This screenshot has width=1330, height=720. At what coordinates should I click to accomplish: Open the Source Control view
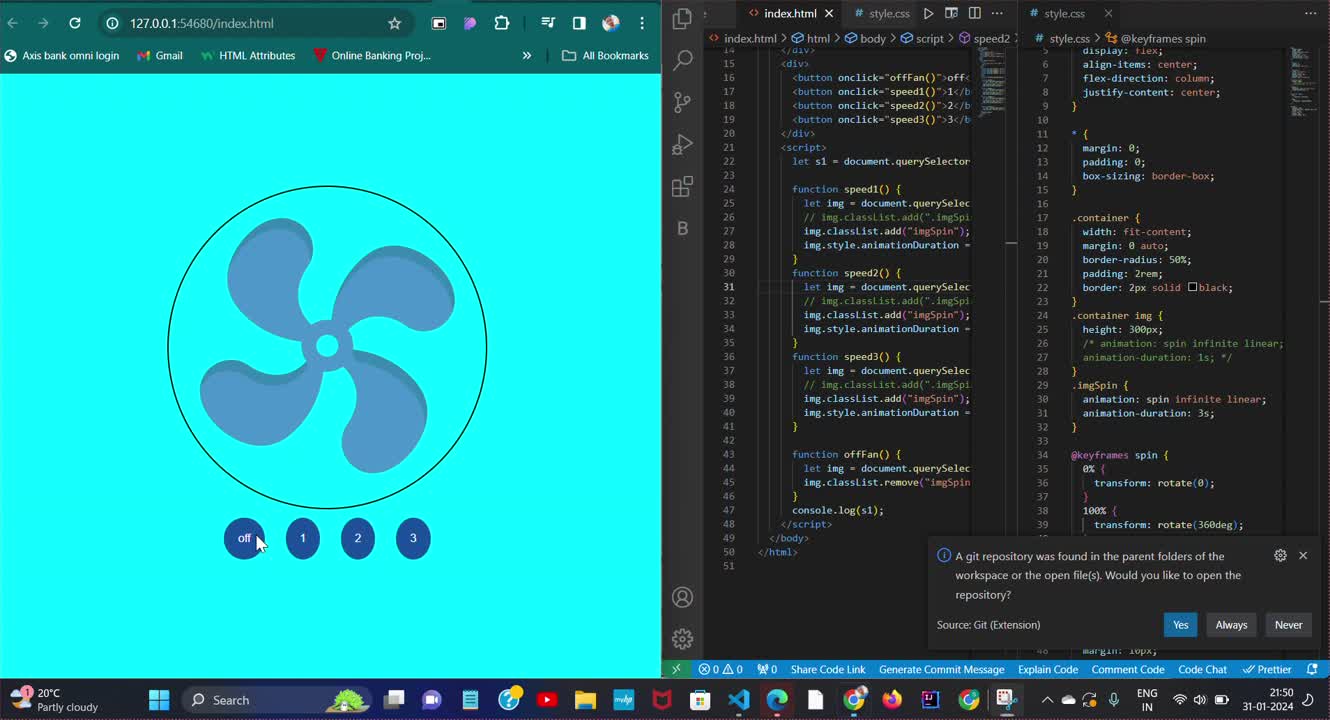(x=683, y=102)
